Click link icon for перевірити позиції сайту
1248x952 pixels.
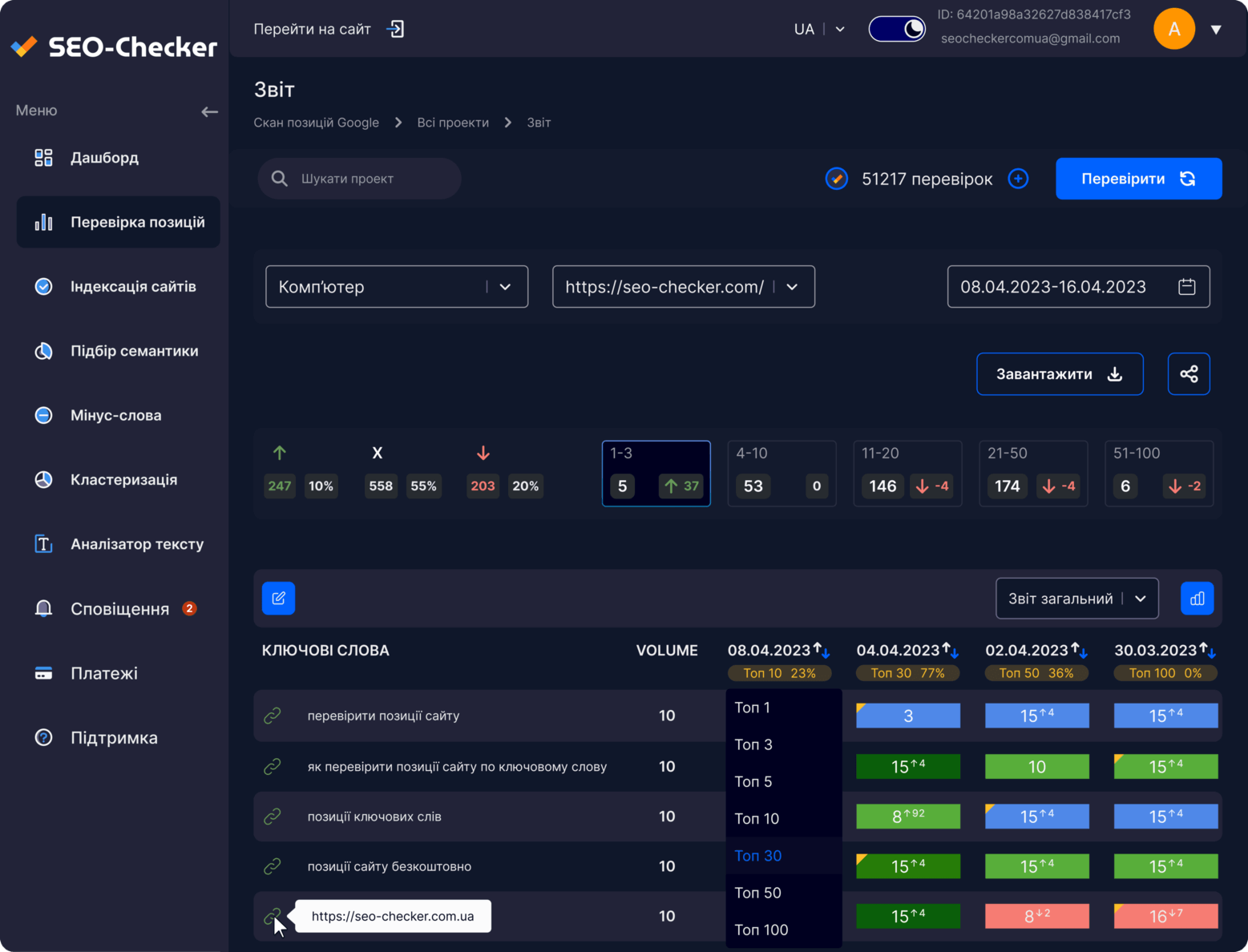[x=273, y=716]
